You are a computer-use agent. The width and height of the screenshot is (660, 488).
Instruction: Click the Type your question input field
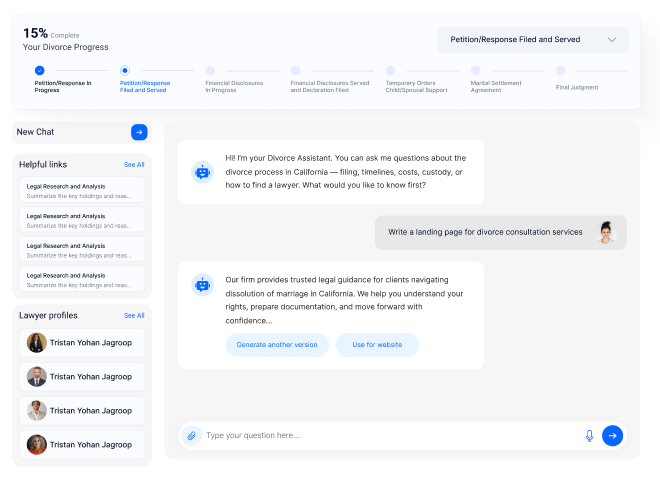click(390, 435)
